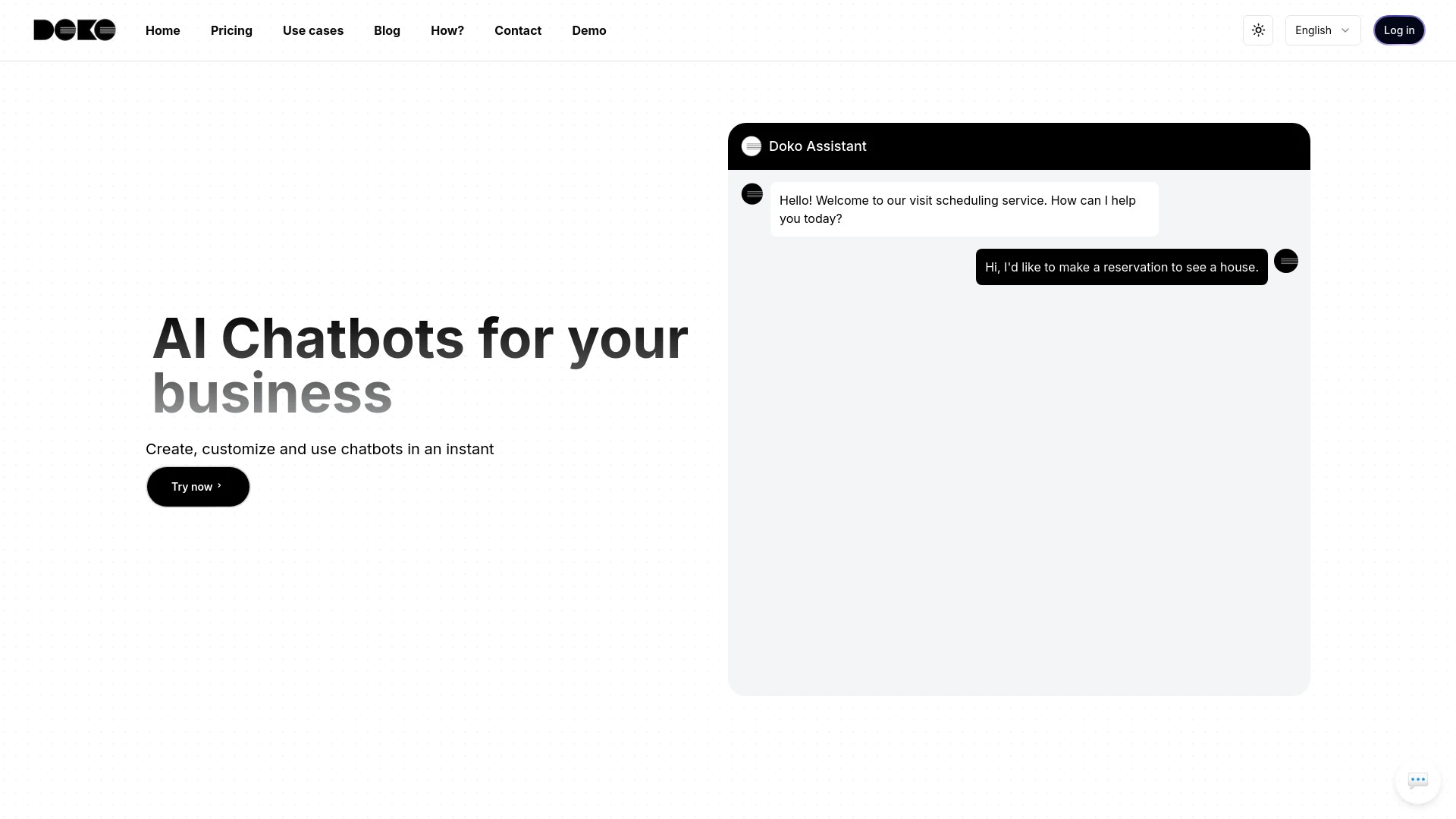Click the Demo navigation link
The image size is (1456, 819).
tap(588, 30)
